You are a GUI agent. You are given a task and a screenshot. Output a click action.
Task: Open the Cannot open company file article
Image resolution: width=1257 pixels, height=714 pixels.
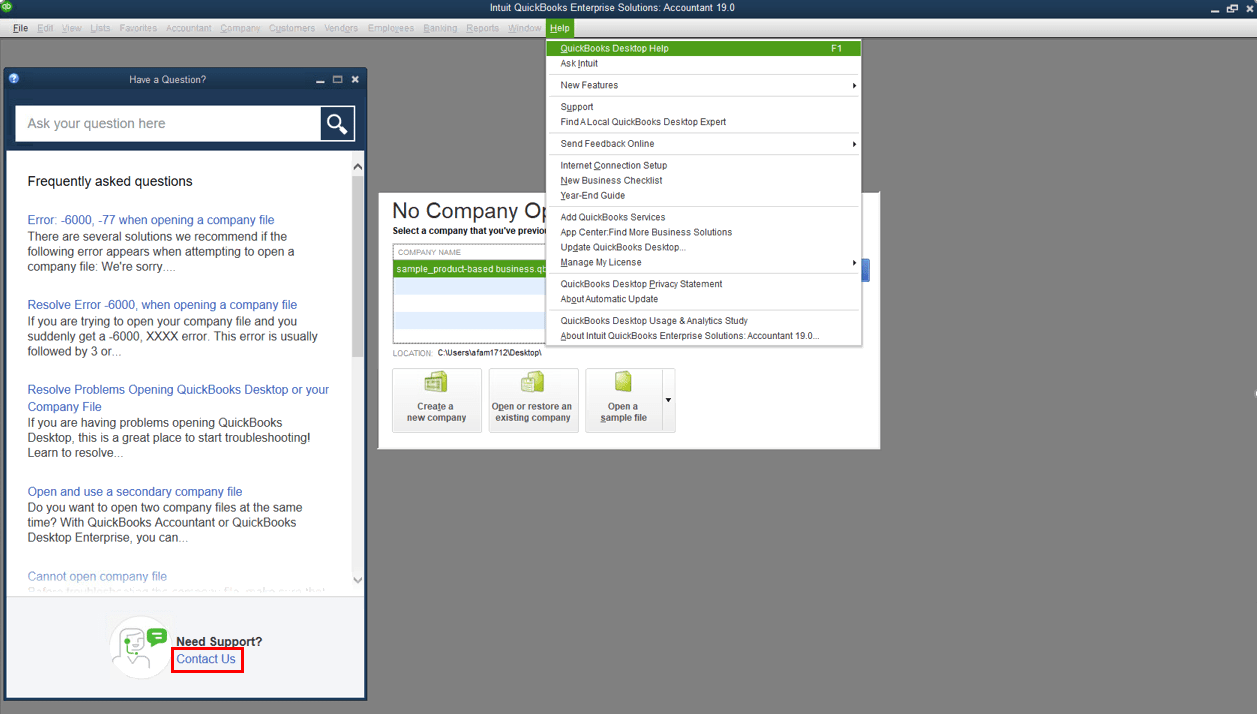point(97,576)
